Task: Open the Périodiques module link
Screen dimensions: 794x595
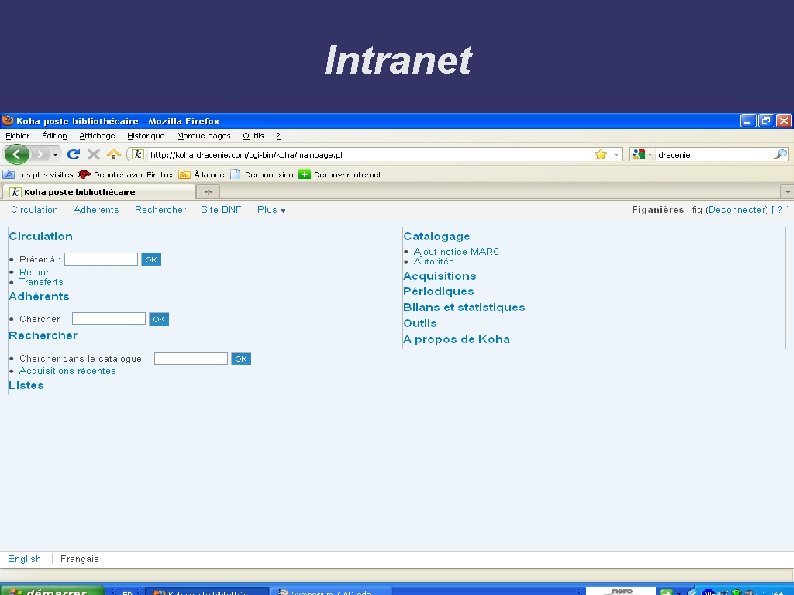Action: [439, 291]
